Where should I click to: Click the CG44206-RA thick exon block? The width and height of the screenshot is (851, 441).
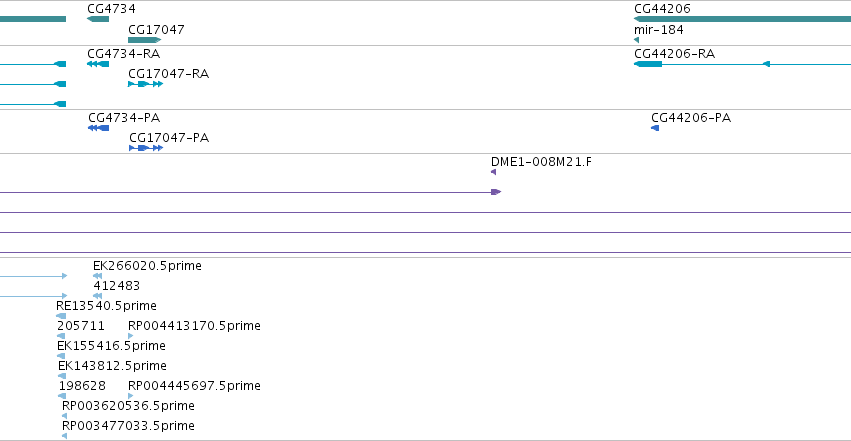point(649,64)
